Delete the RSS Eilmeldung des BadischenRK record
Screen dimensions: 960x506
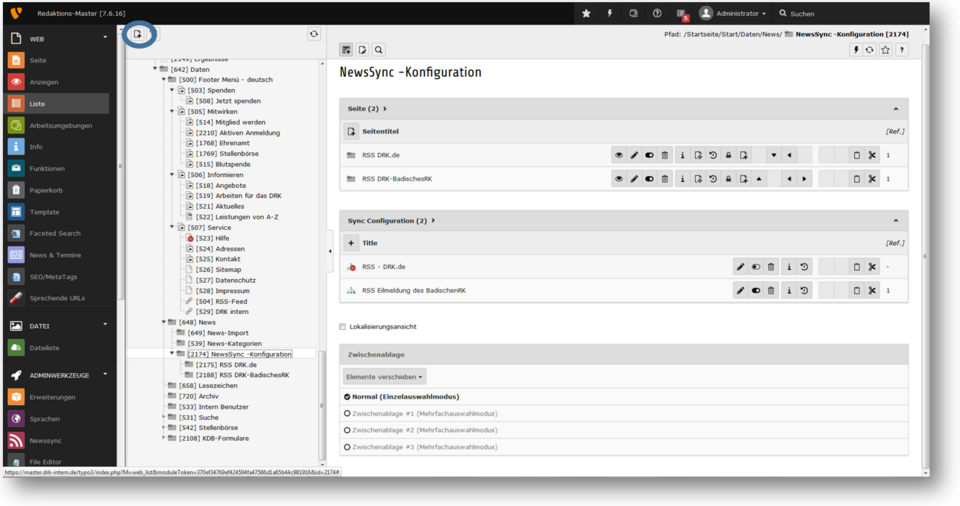(771, 290)
